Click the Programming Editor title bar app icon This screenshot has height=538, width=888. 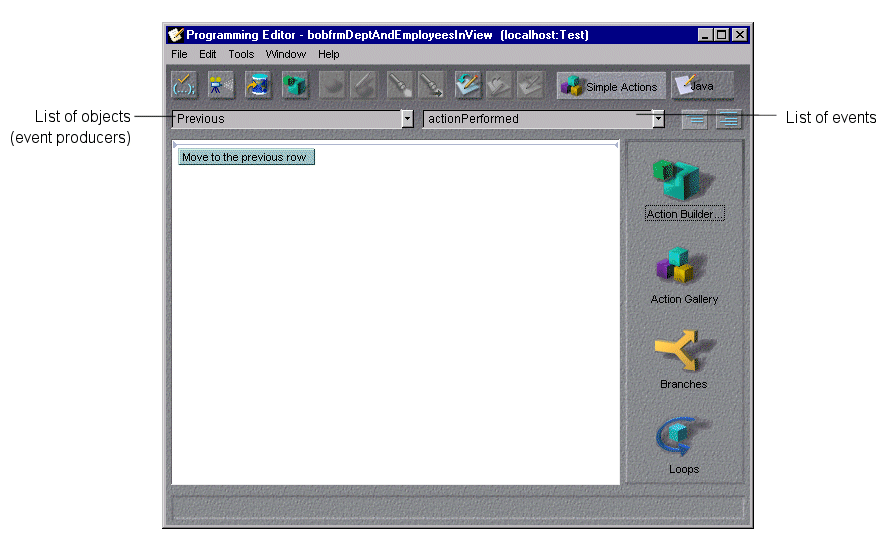(x=176, y=35)
